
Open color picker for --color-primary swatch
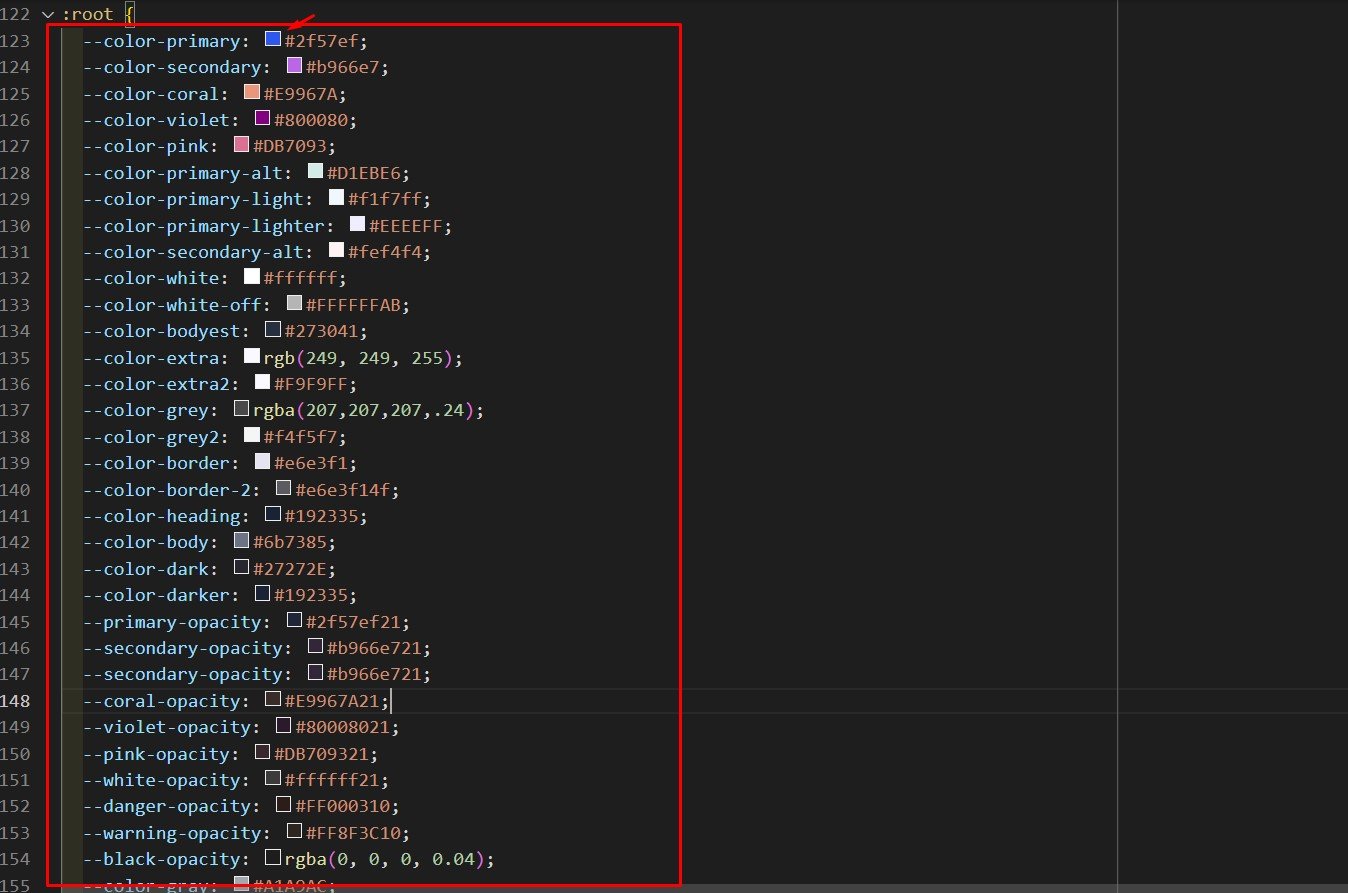272,40
